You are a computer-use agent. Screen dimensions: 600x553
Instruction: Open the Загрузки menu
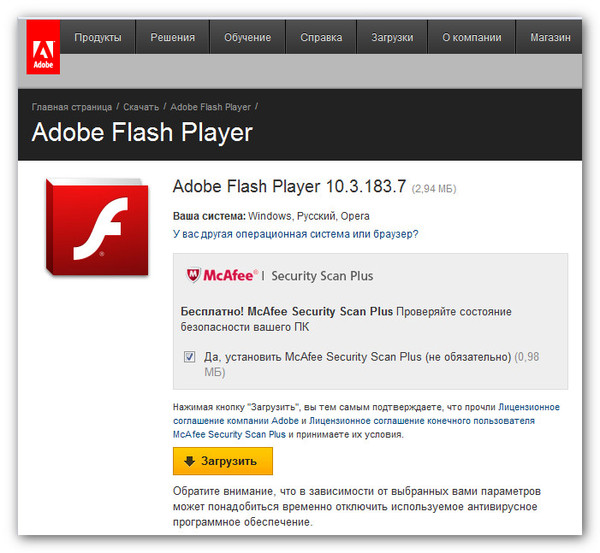coord(392,37)
